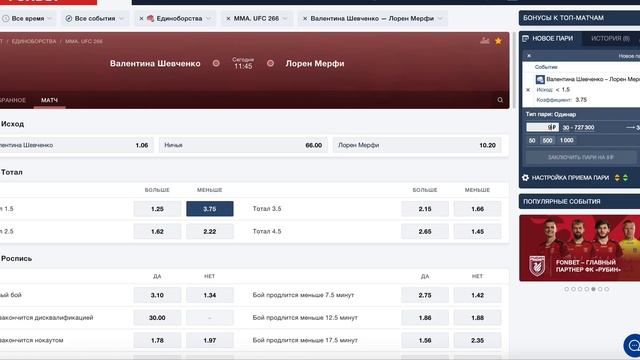
Task: Focus the stake amount input field
Action: click(x=542, y=127)
